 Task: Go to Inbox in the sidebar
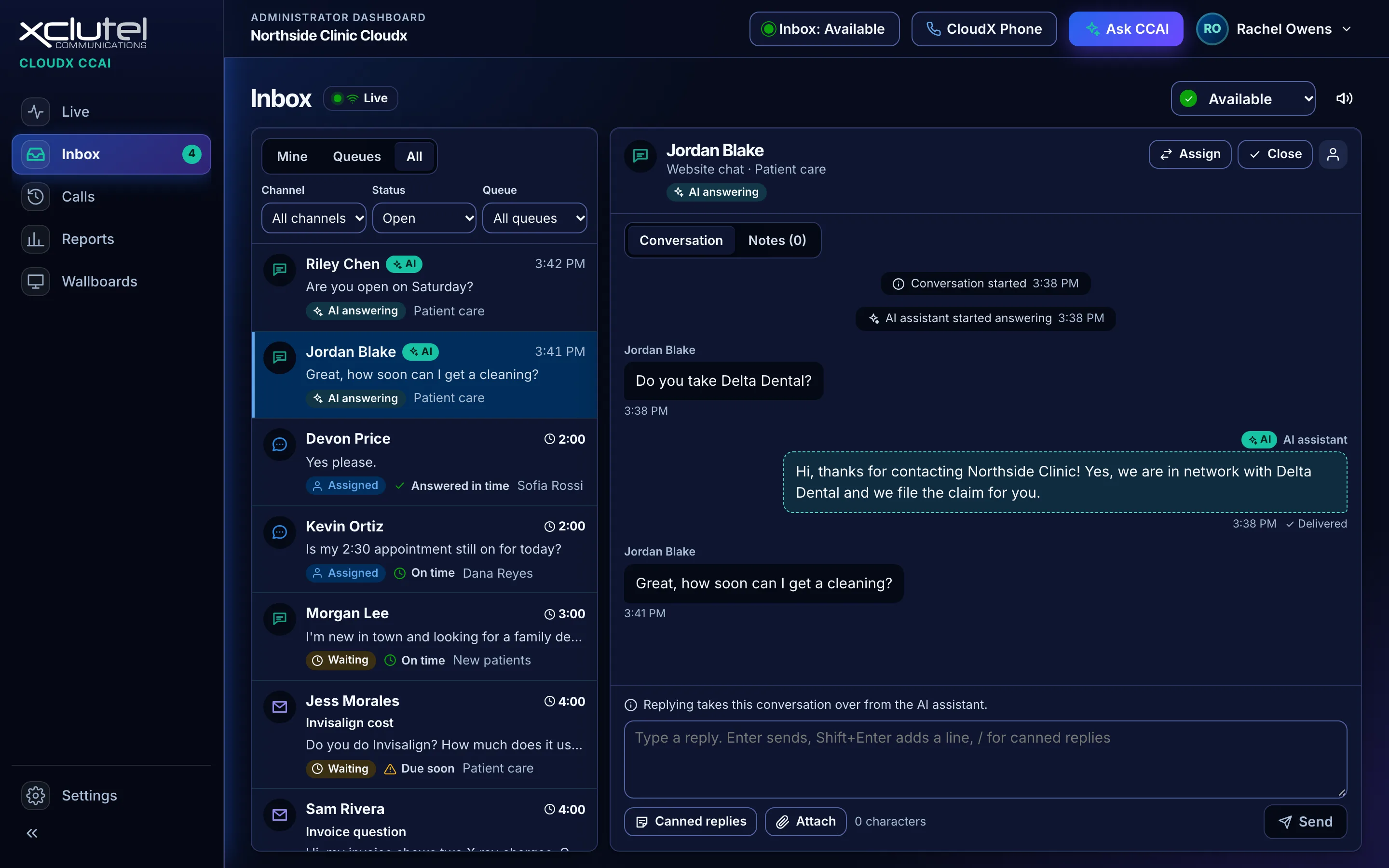(111, 154)
